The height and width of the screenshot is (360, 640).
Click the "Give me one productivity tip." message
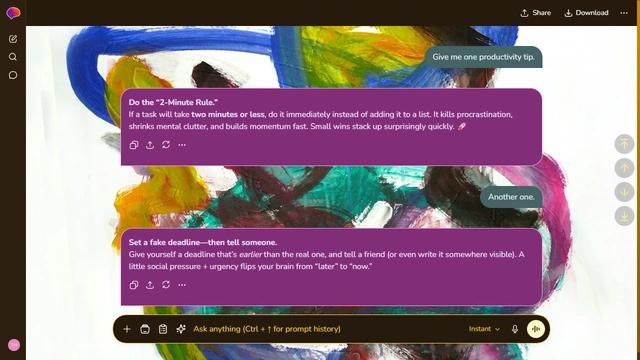click(483, 57)
